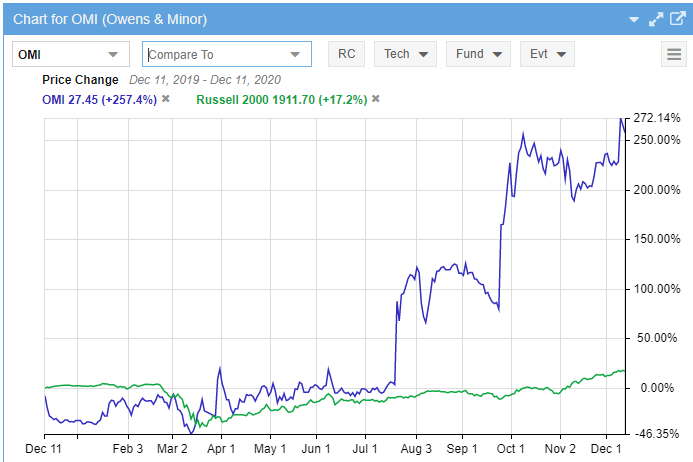Click the Sep 1 date label
Image resolution: width=693 pixels, height=462 pixels.
462,449
